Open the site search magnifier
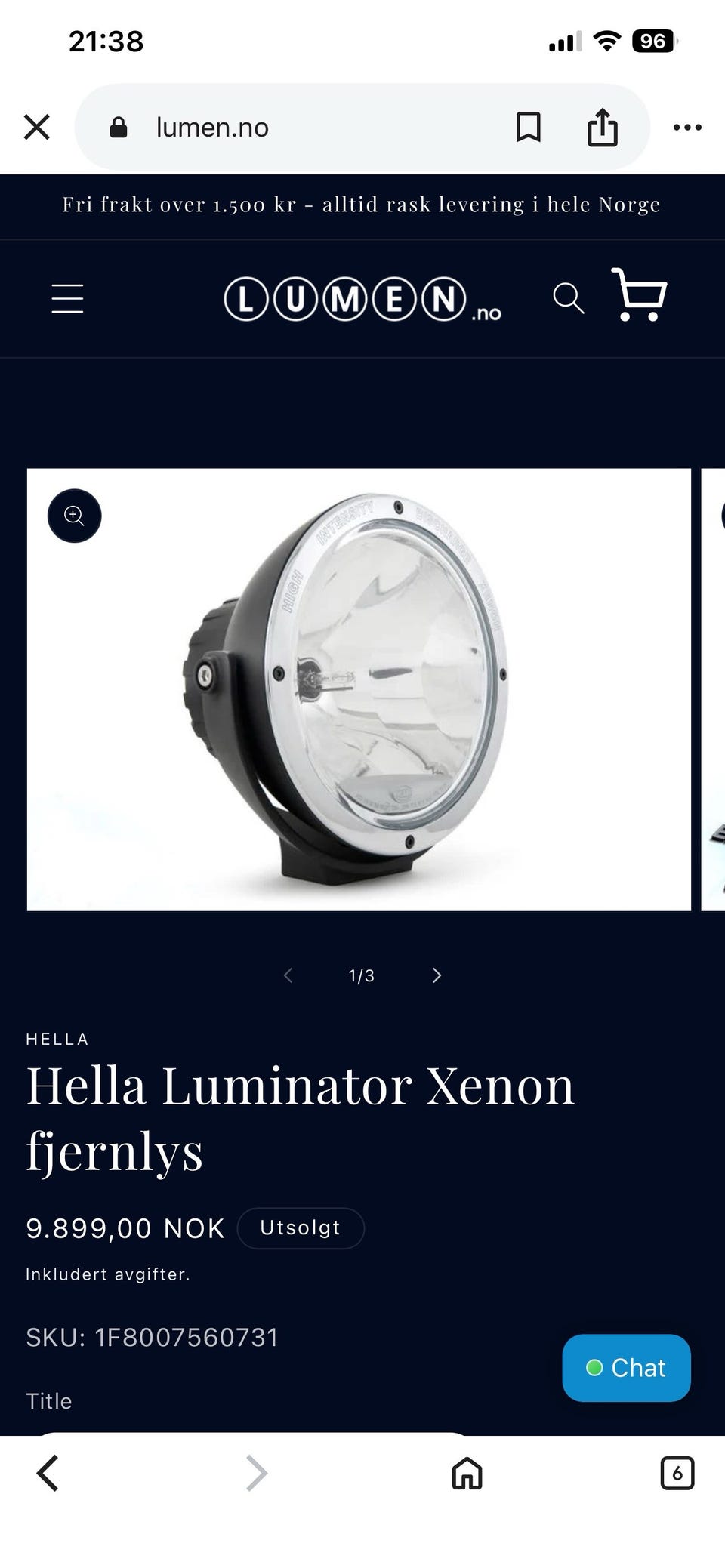The width and height of the screenshot is (725, 1568). pyautogui.click(x=569, y=298)
